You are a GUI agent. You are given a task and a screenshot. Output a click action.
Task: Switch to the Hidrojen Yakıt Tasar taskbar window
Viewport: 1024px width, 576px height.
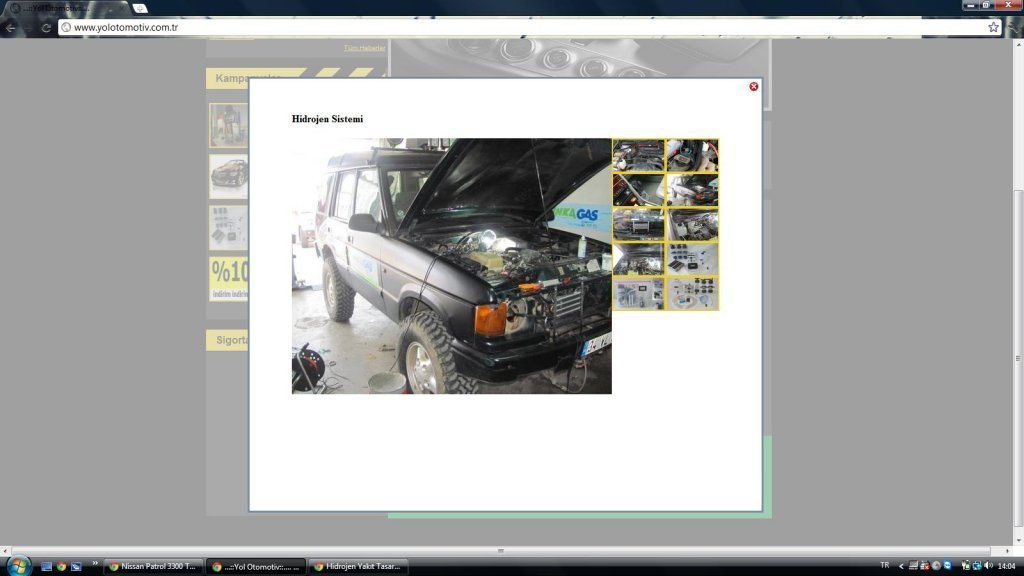(x=357, y=566)
